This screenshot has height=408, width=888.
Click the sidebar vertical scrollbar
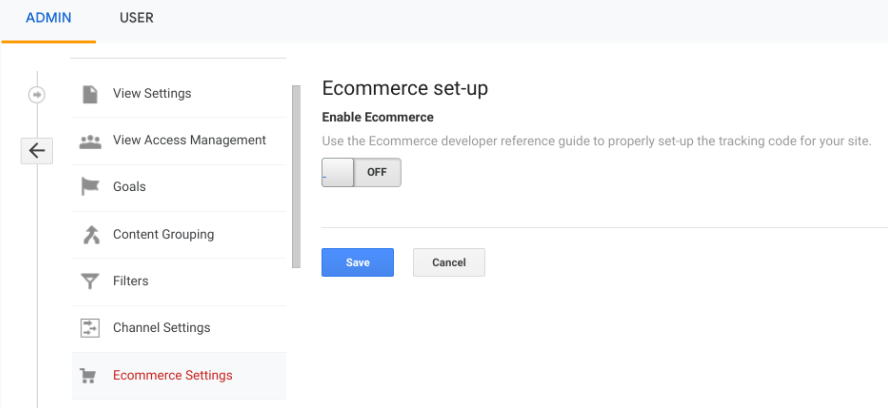[296, 176]
